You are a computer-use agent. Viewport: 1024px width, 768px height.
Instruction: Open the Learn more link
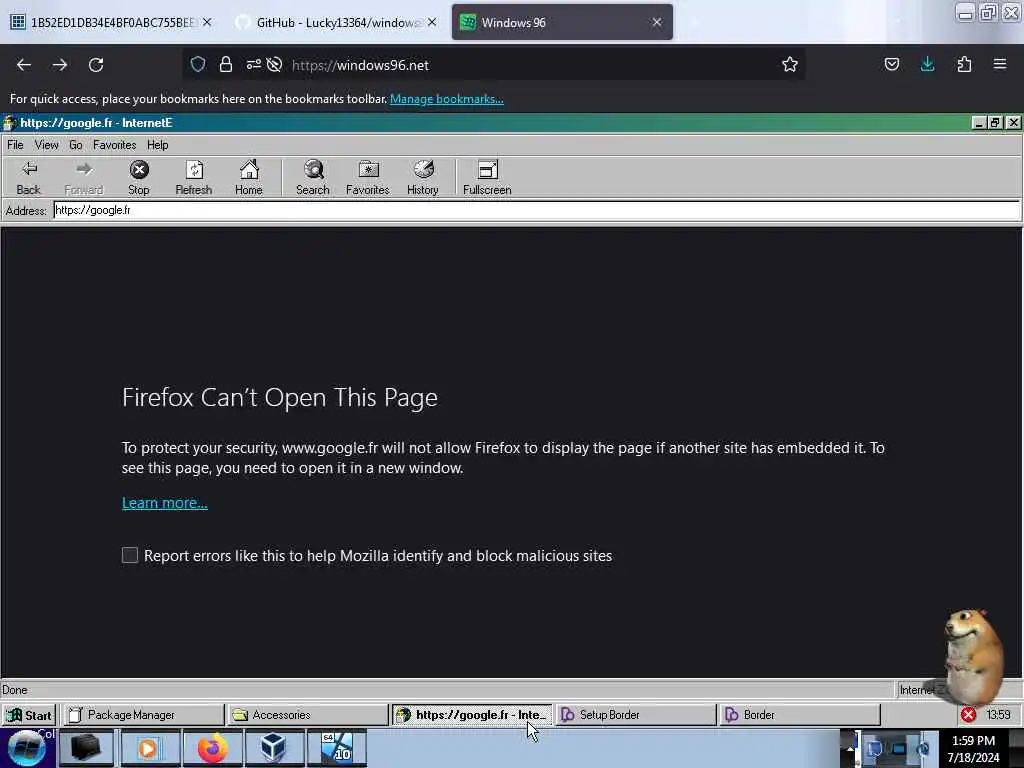tap(165, 503)
